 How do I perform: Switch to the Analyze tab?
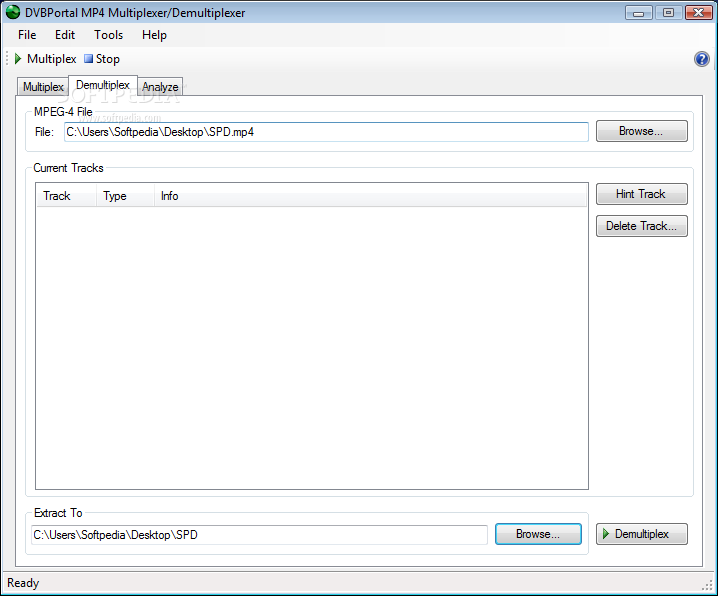tap(160, 87)
